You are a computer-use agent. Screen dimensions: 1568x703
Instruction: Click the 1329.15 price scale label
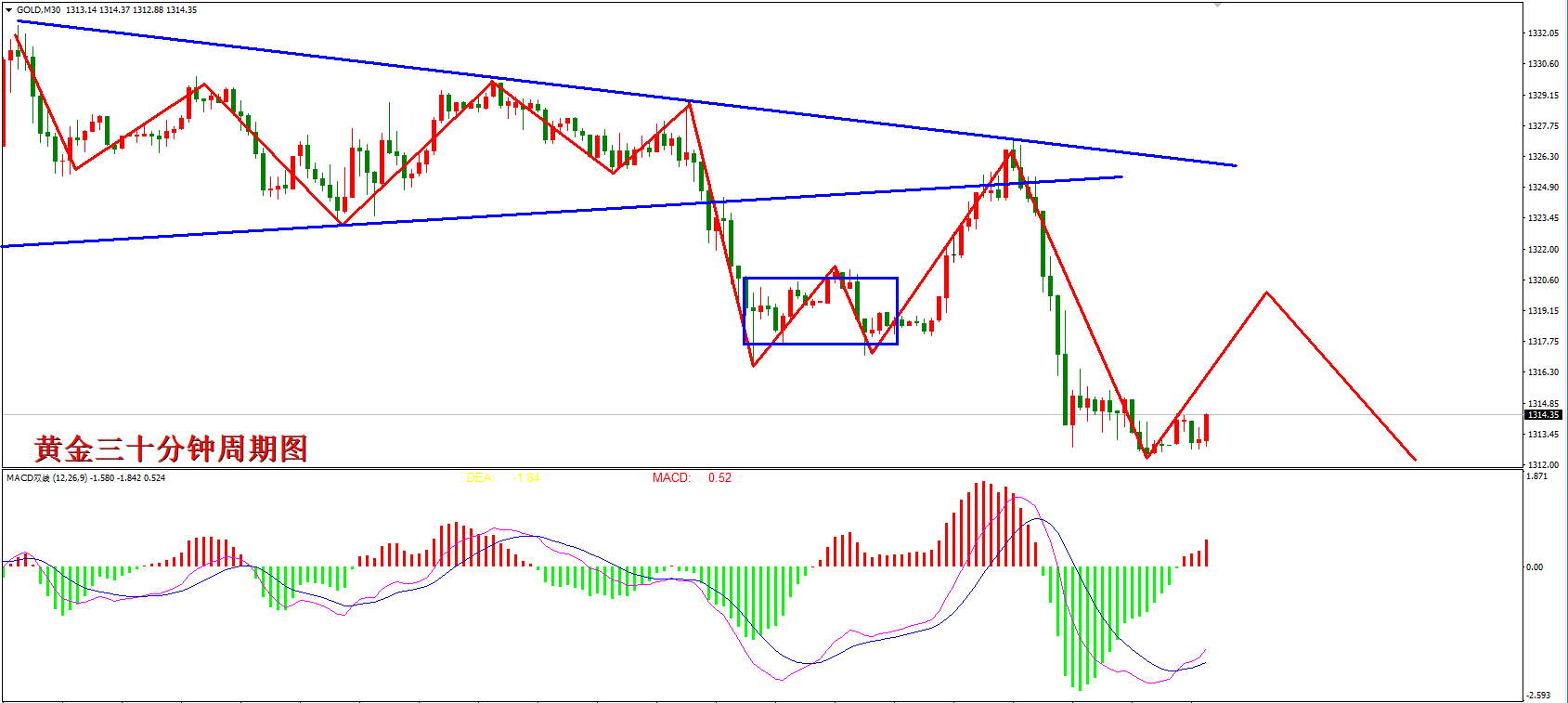click(1544, 95)
